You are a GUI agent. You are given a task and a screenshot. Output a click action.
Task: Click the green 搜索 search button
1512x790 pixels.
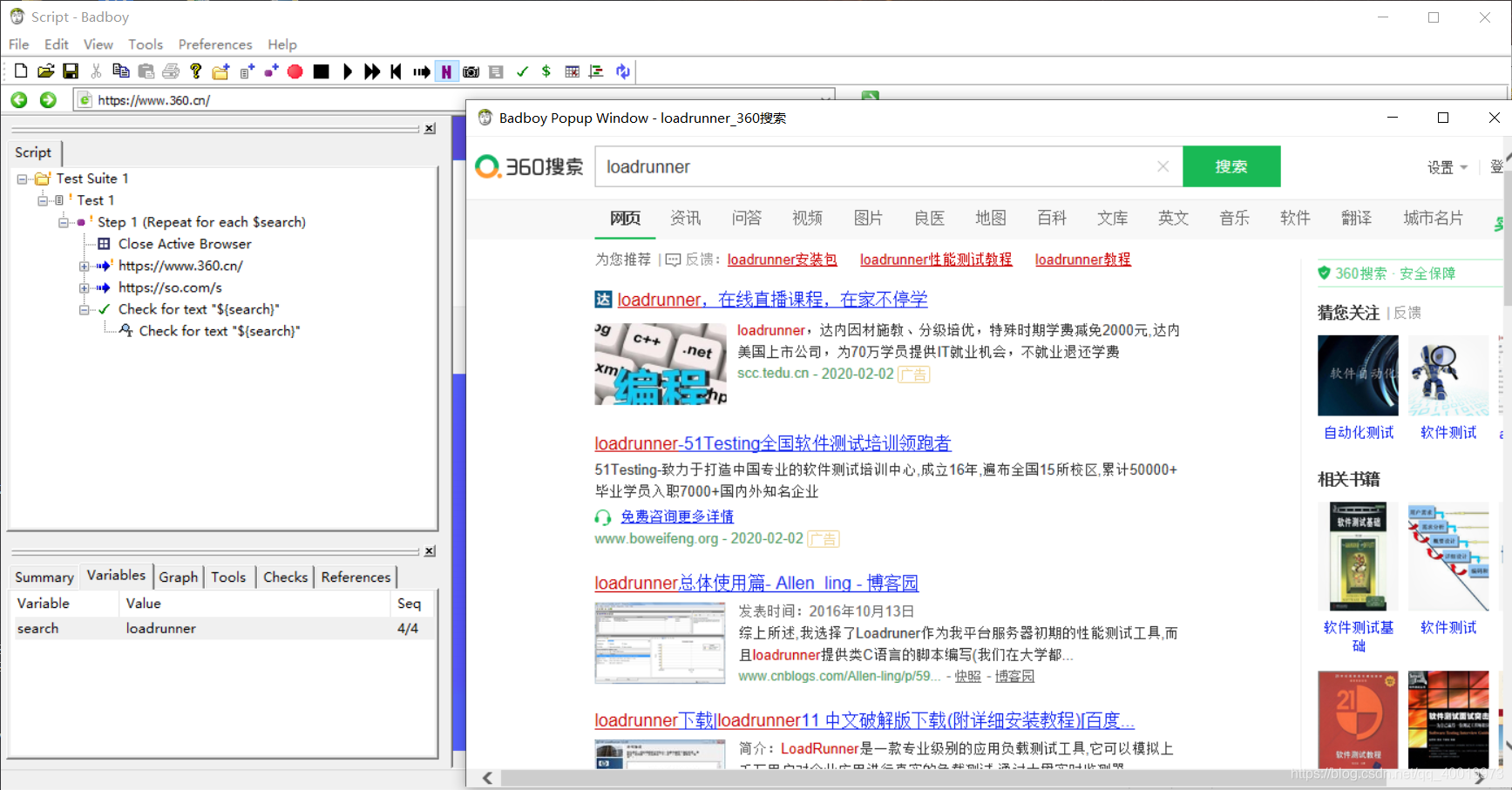pyautogui.click(x=1231, y=166)
